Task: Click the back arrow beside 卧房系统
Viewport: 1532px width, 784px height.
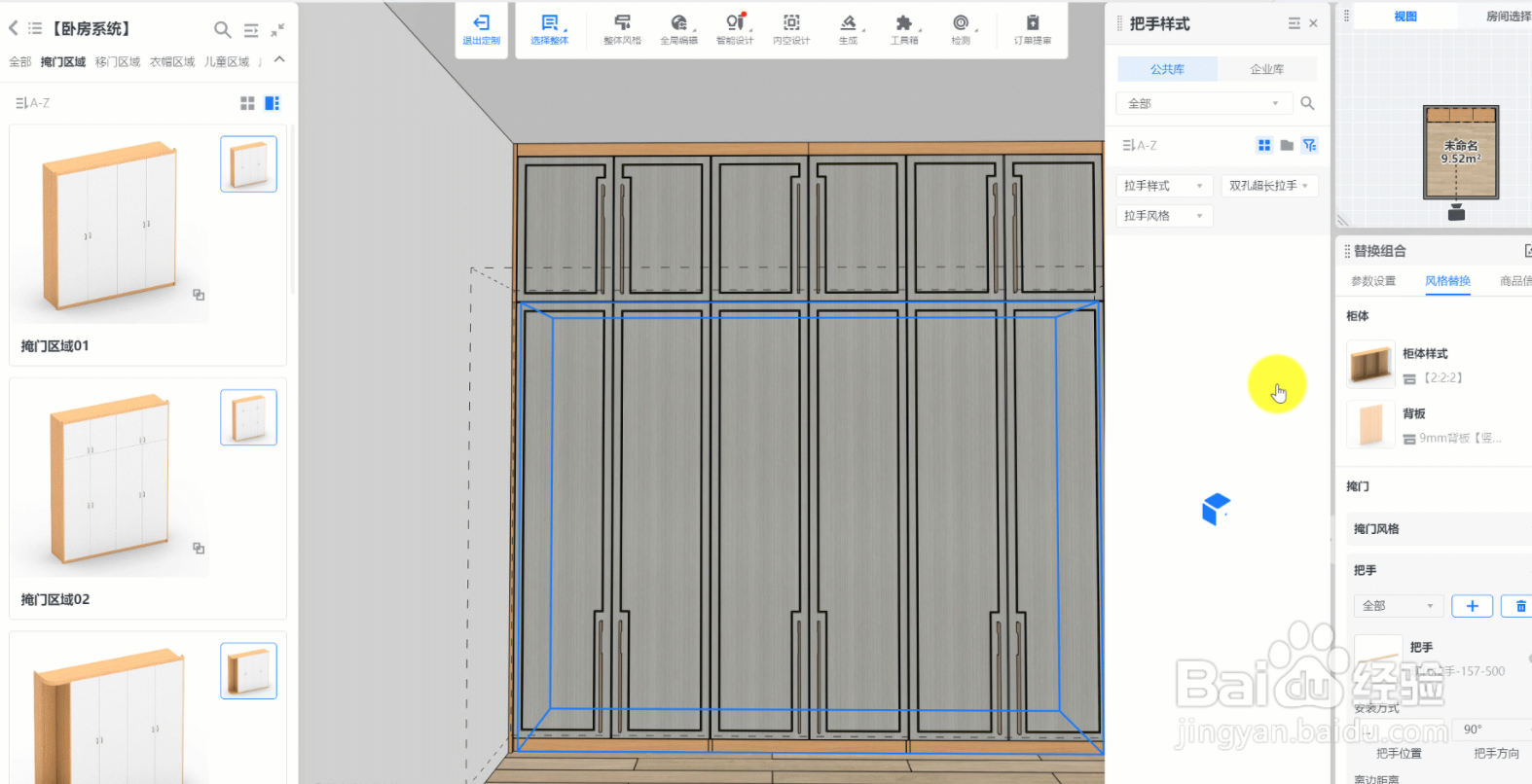Action: pyautogui.click(x=13, y=28)
